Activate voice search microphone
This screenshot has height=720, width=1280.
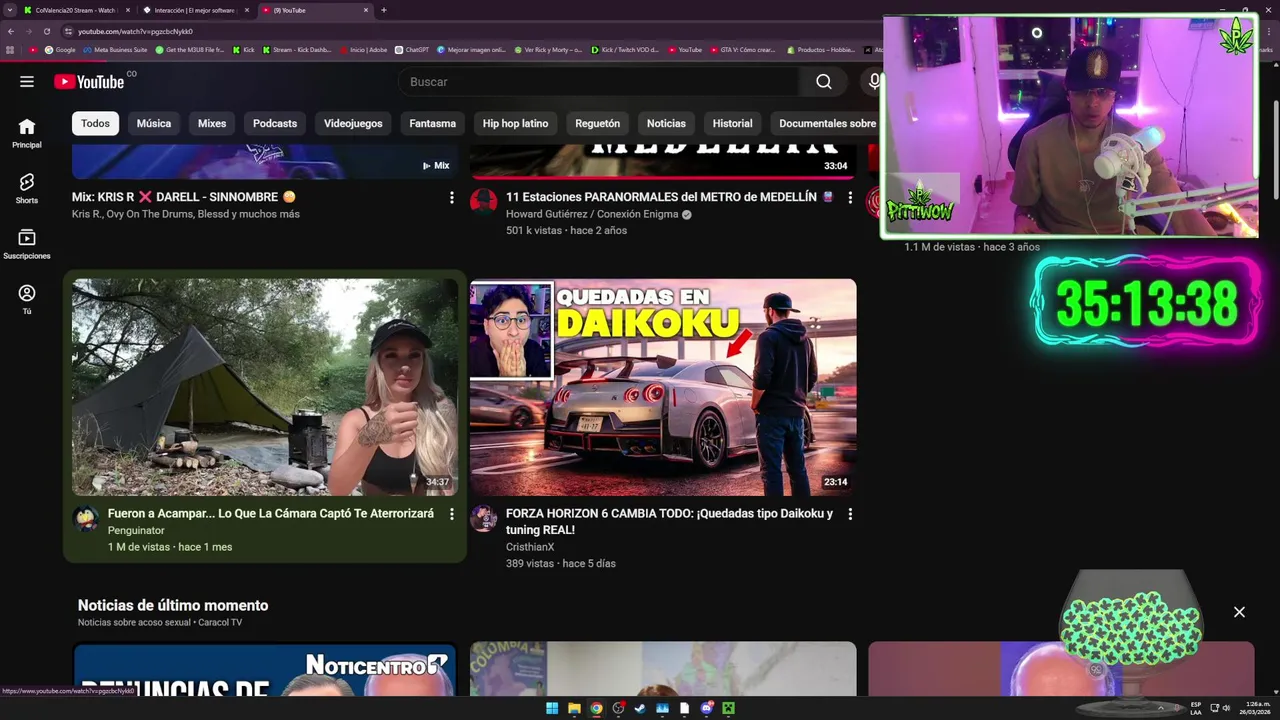pos(875,82)
